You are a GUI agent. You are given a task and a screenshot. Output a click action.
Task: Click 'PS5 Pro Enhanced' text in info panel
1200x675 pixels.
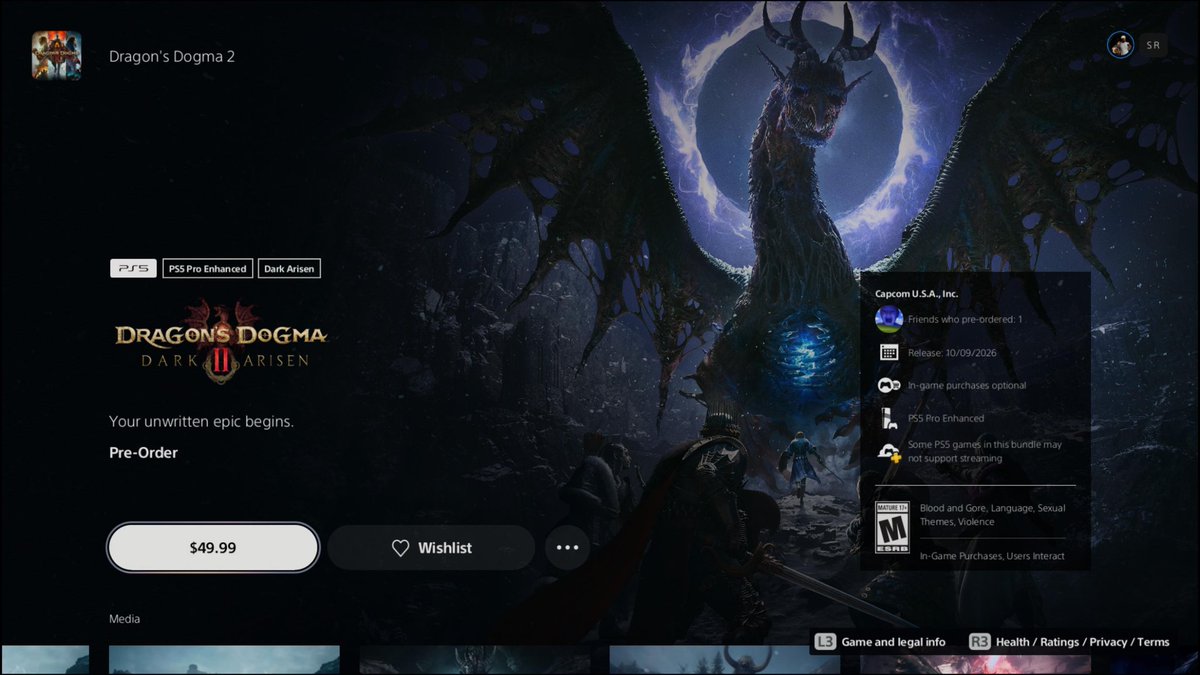click(946, 419)
